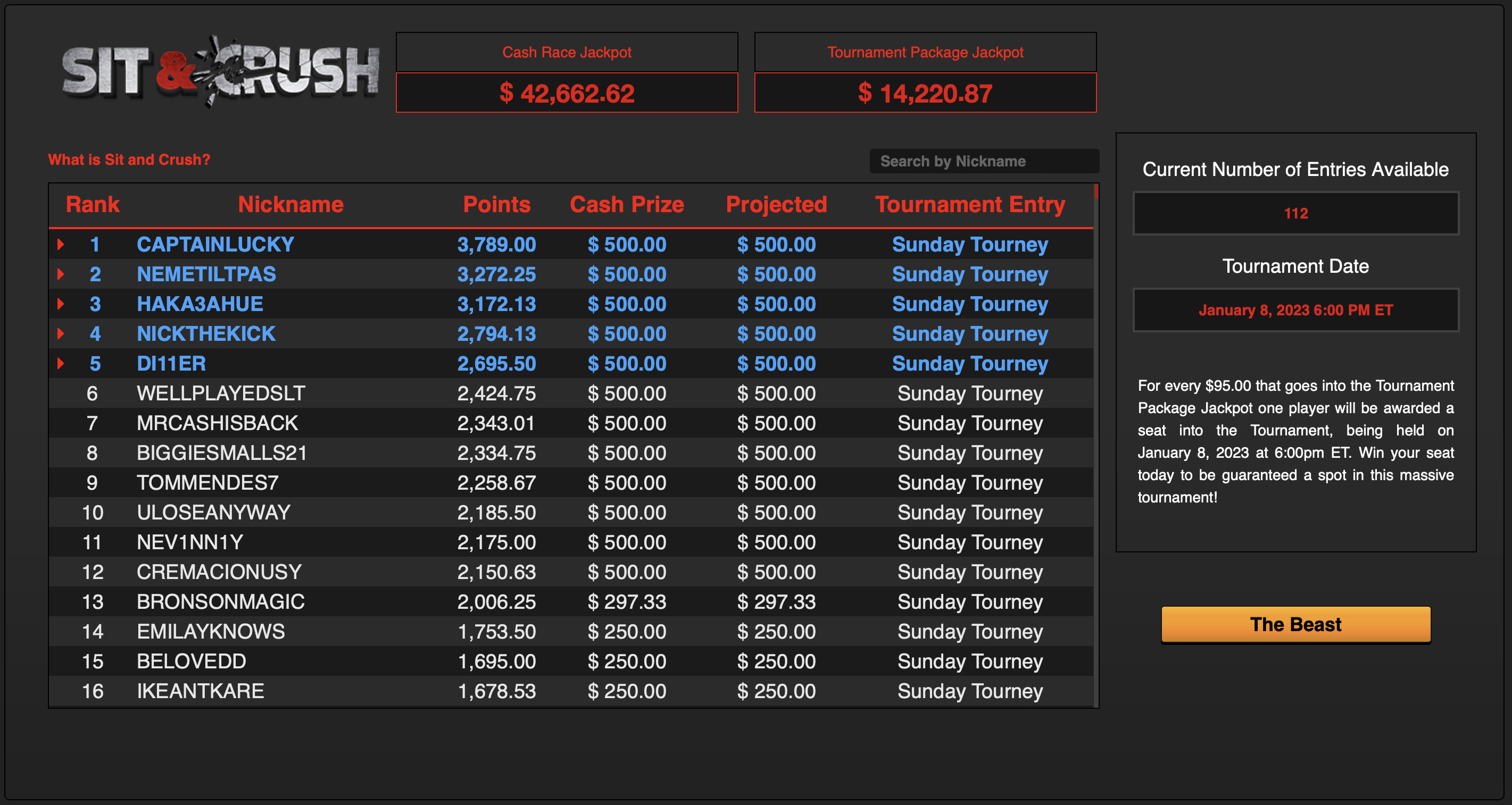This screenshot has height=805, width=1512.
Task: Click the Cash Race Jackpot amount box
Action: point(567,93)
